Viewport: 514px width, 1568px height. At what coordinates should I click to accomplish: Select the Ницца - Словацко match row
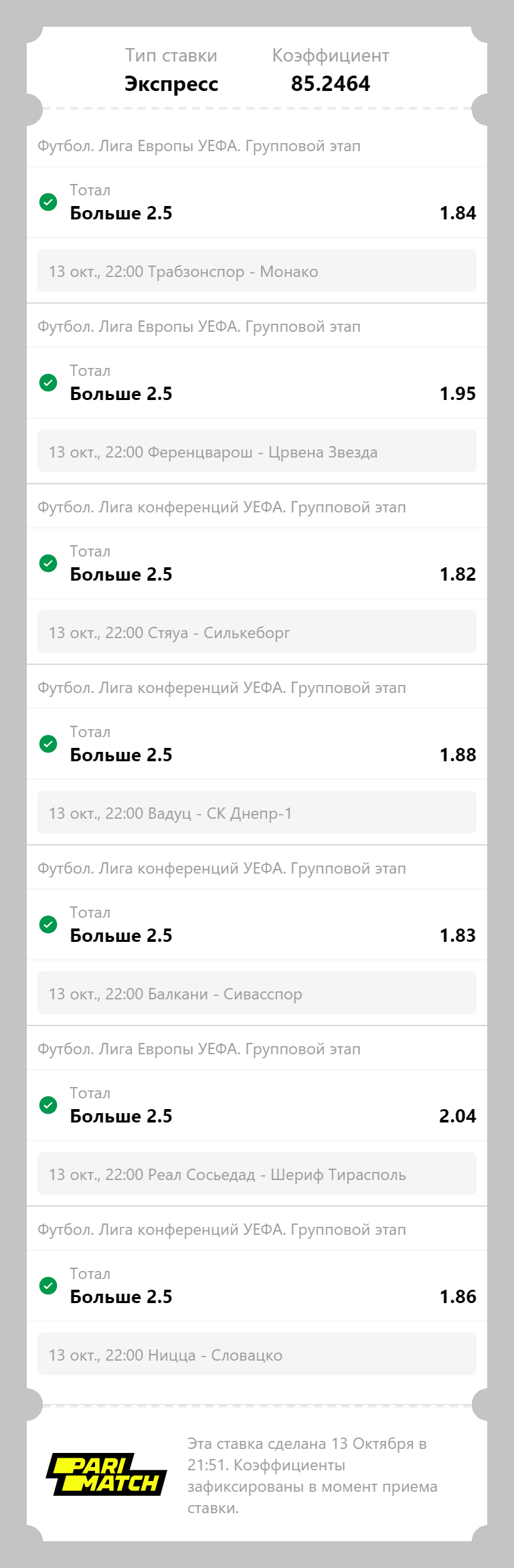point(257,1354)
